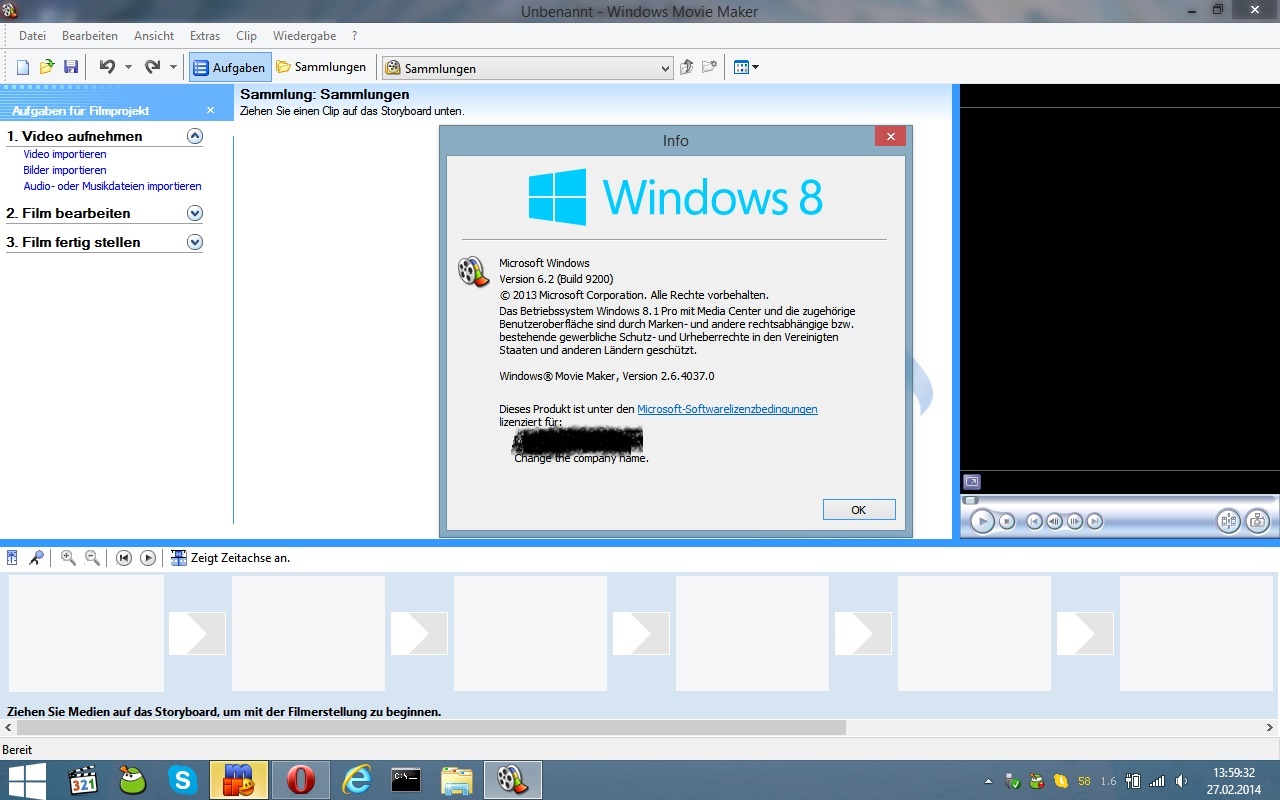The image size is (1280, 800).
Task: Open the Clip menu
Action: tap(246, 35)
